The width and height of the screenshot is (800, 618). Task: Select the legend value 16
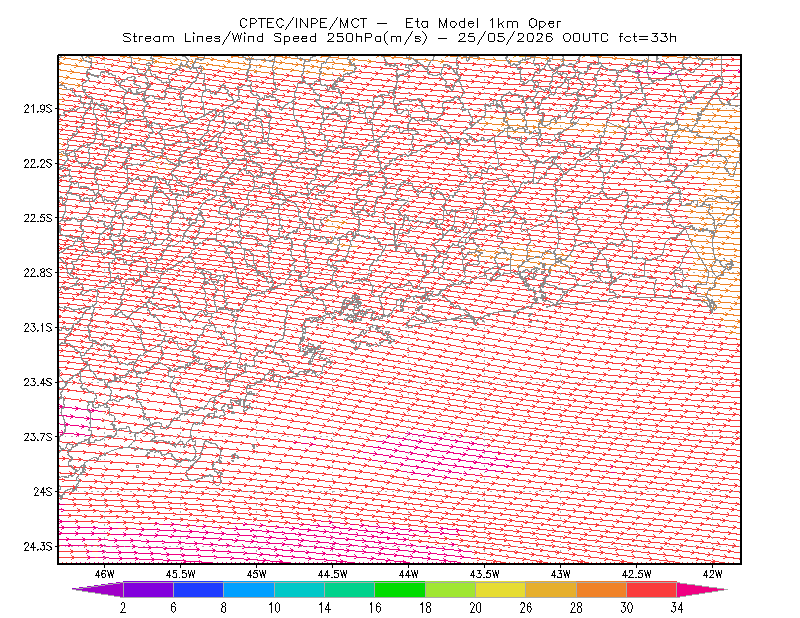coord(375,608)
